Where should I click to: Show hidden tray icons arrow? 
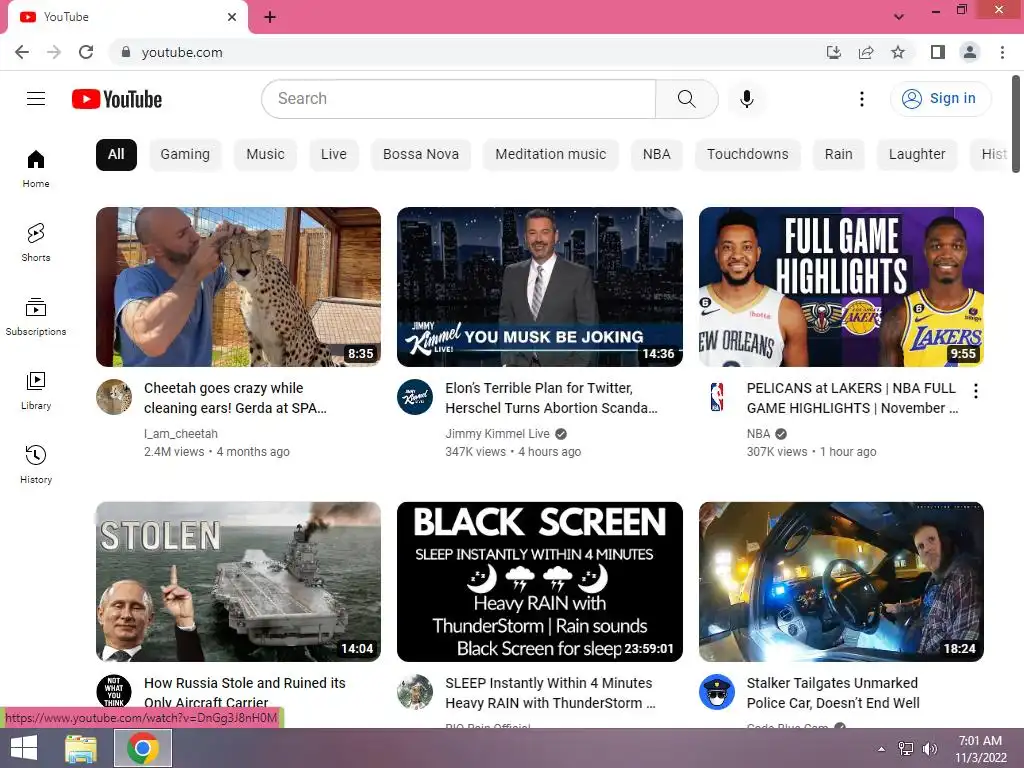(x=882, y=749)
